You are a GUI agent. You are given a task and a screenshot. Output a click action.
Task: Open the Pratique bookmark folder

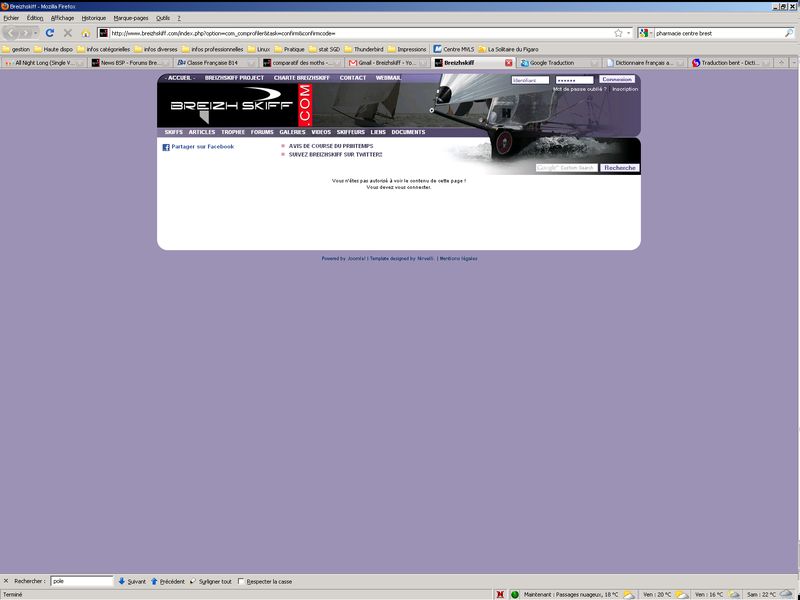click(289, 49)
